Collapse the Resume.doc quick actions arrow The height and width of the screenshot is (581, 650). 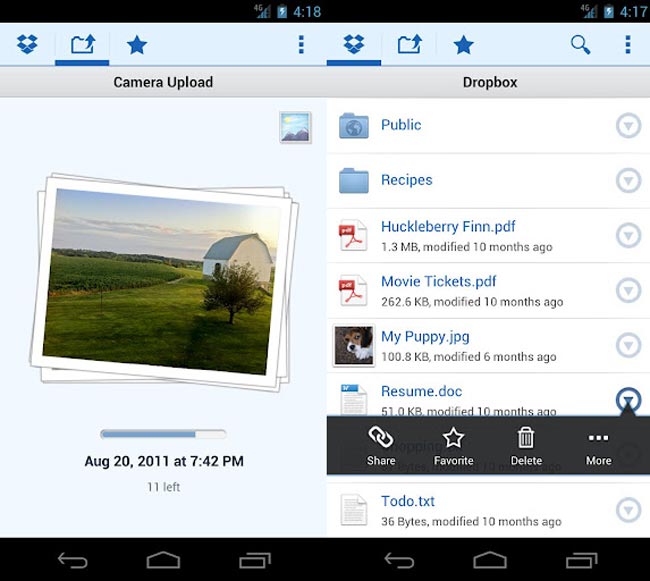(628, 400)
